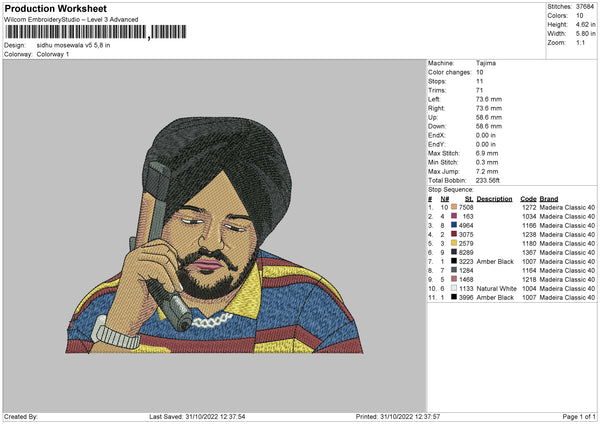Click the St. column header
The width and height of the screenshot is (600, 424).
(x=469, y=199)
